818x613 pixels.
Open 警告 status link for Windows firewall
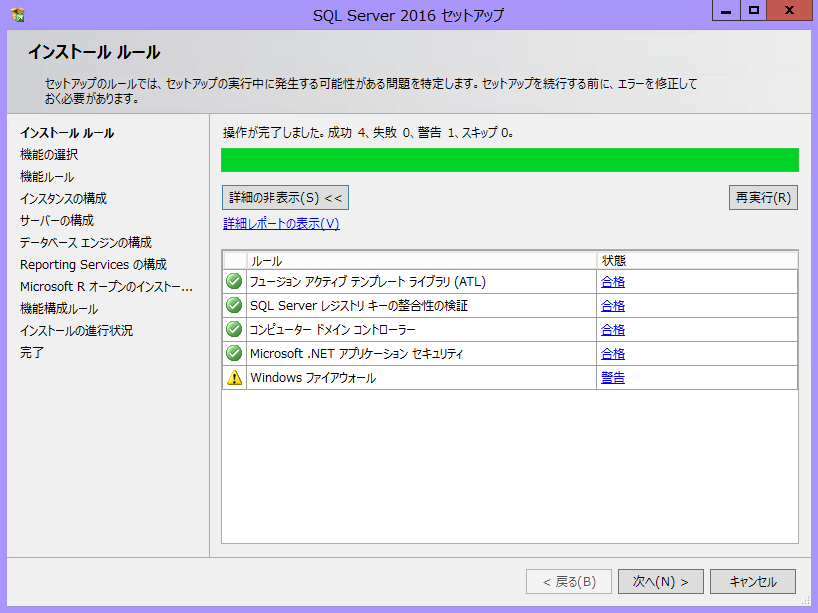pos(613,378)
